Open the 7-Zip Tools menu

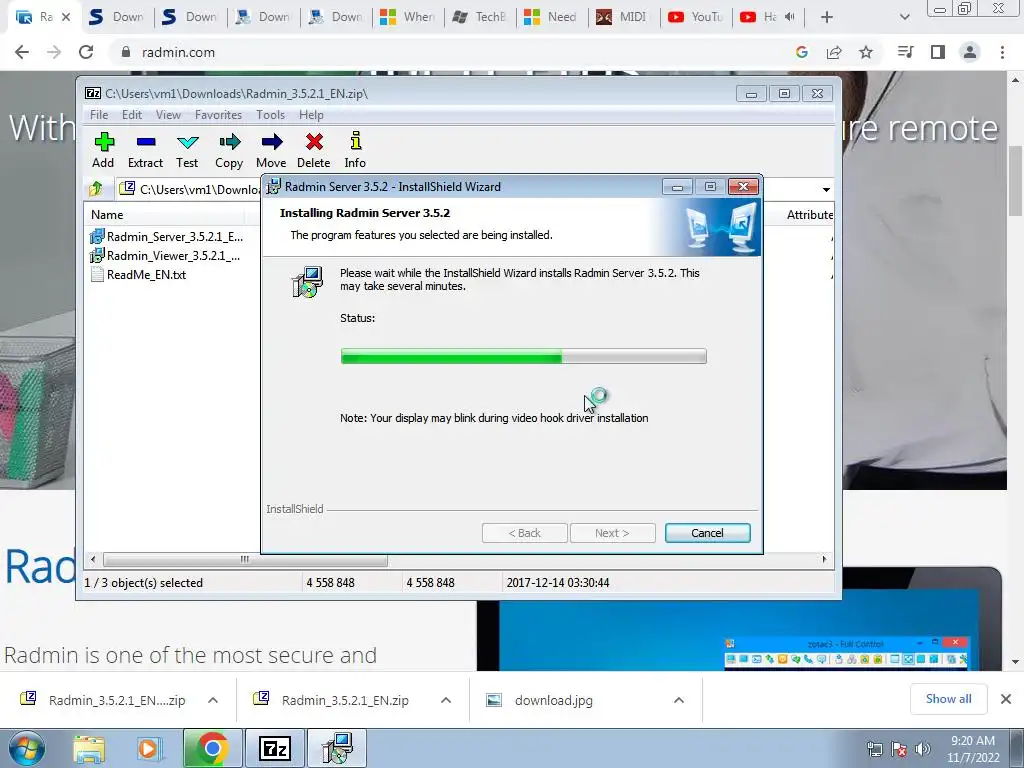point(270,115)
